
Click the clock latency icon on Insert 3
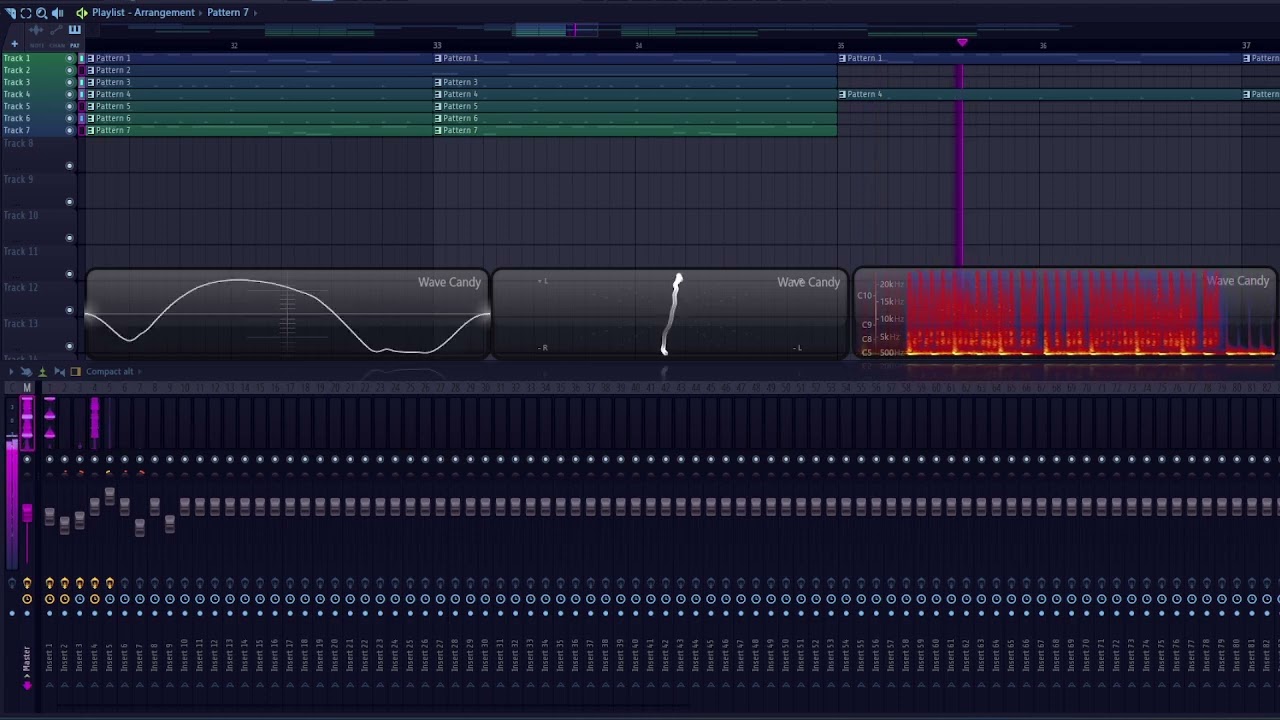click(79, 599)
